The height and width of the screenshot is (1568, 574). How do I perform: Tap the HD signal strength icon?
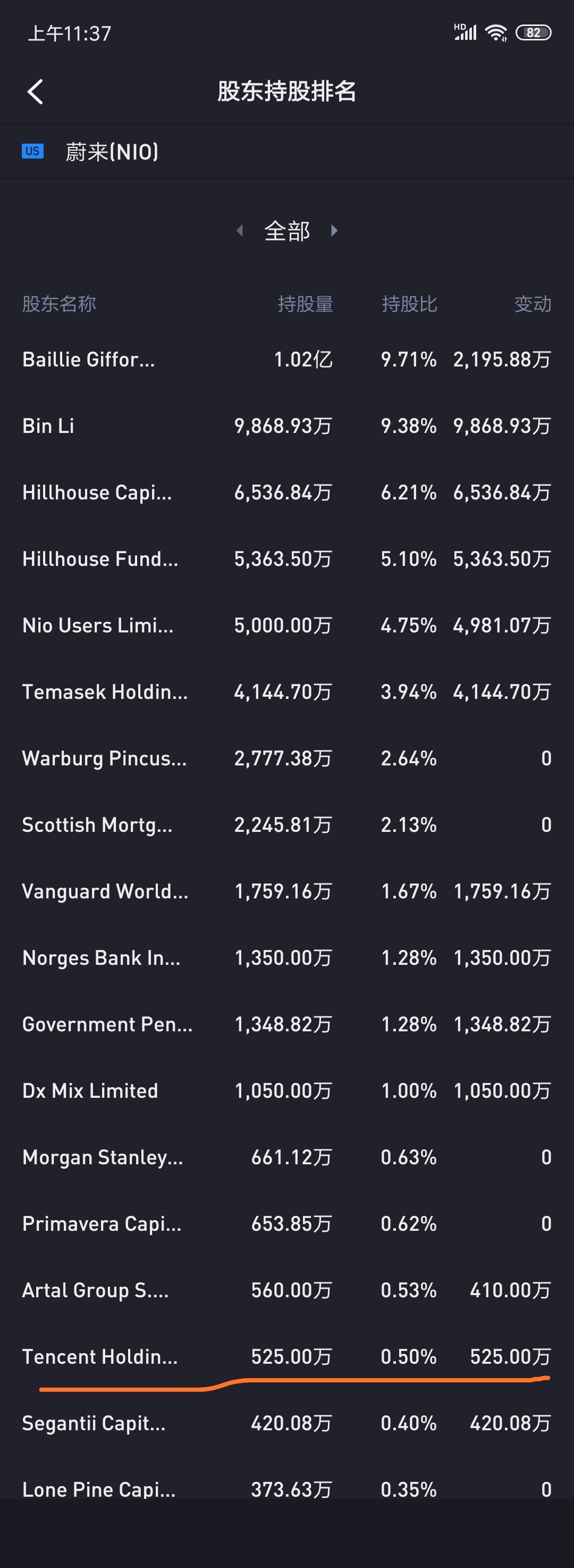click(465, 32)
